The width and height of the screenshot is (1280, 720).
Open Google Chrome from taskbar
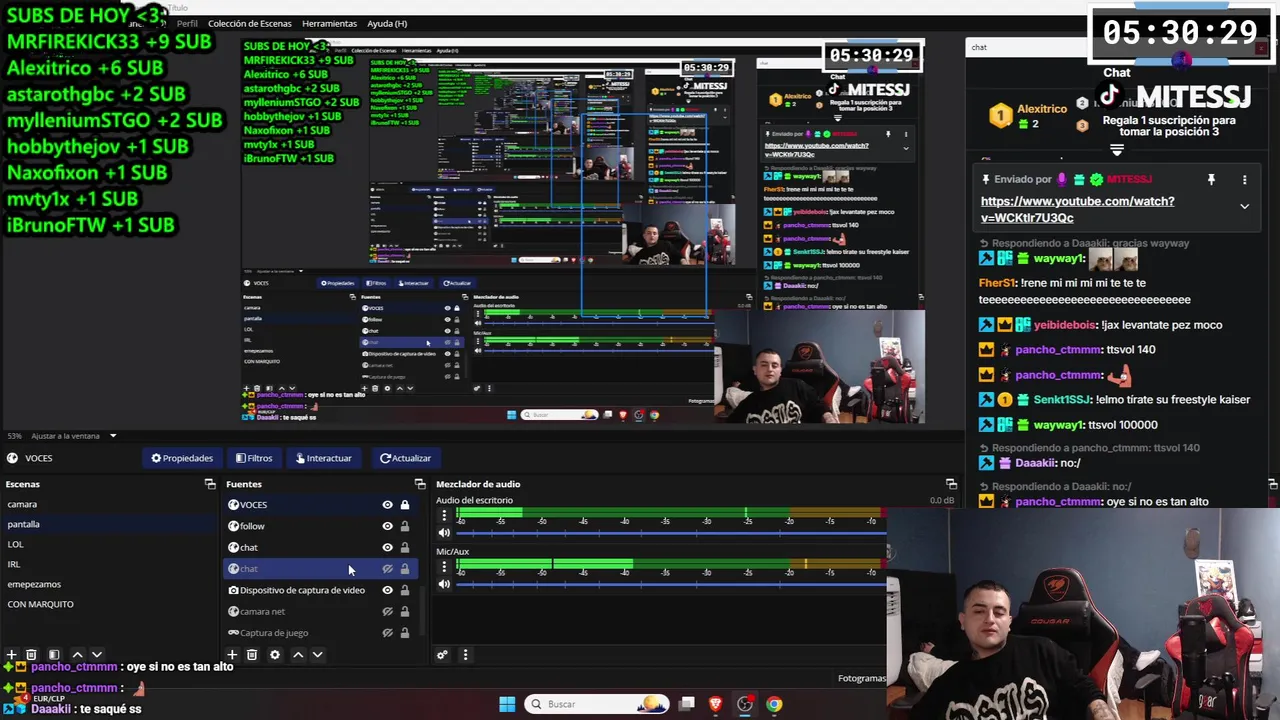pyautogui.click(x=774, y=704)
